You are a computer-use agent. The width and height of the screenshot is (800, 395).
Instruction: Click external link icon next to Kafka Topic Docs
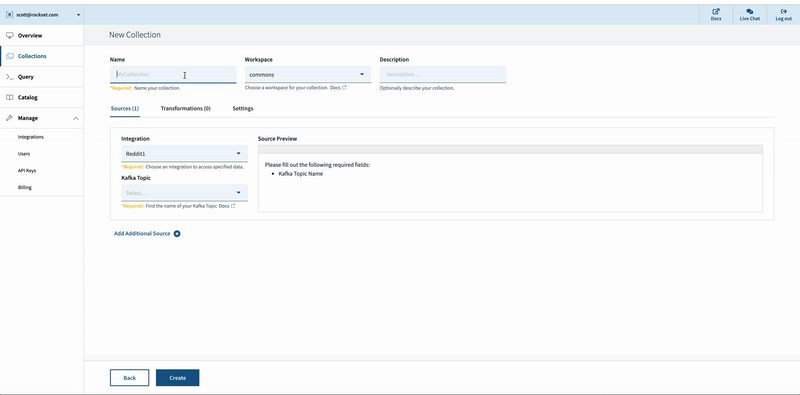pyautogui.click(x=233, y=206)
